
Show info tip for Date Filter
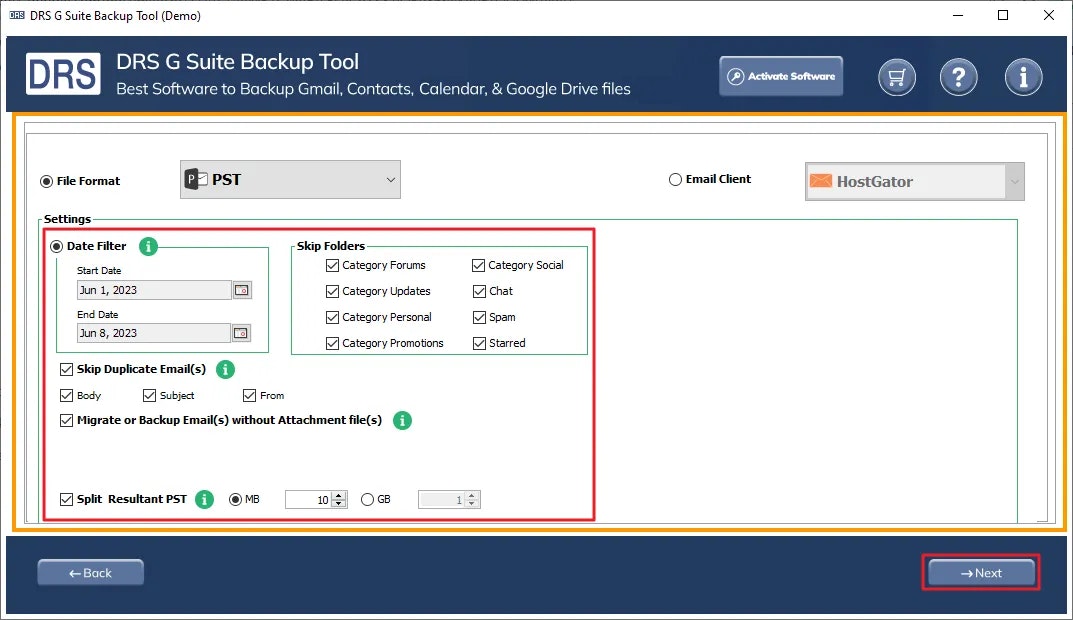pyautogui.click(x=148, y=246)
